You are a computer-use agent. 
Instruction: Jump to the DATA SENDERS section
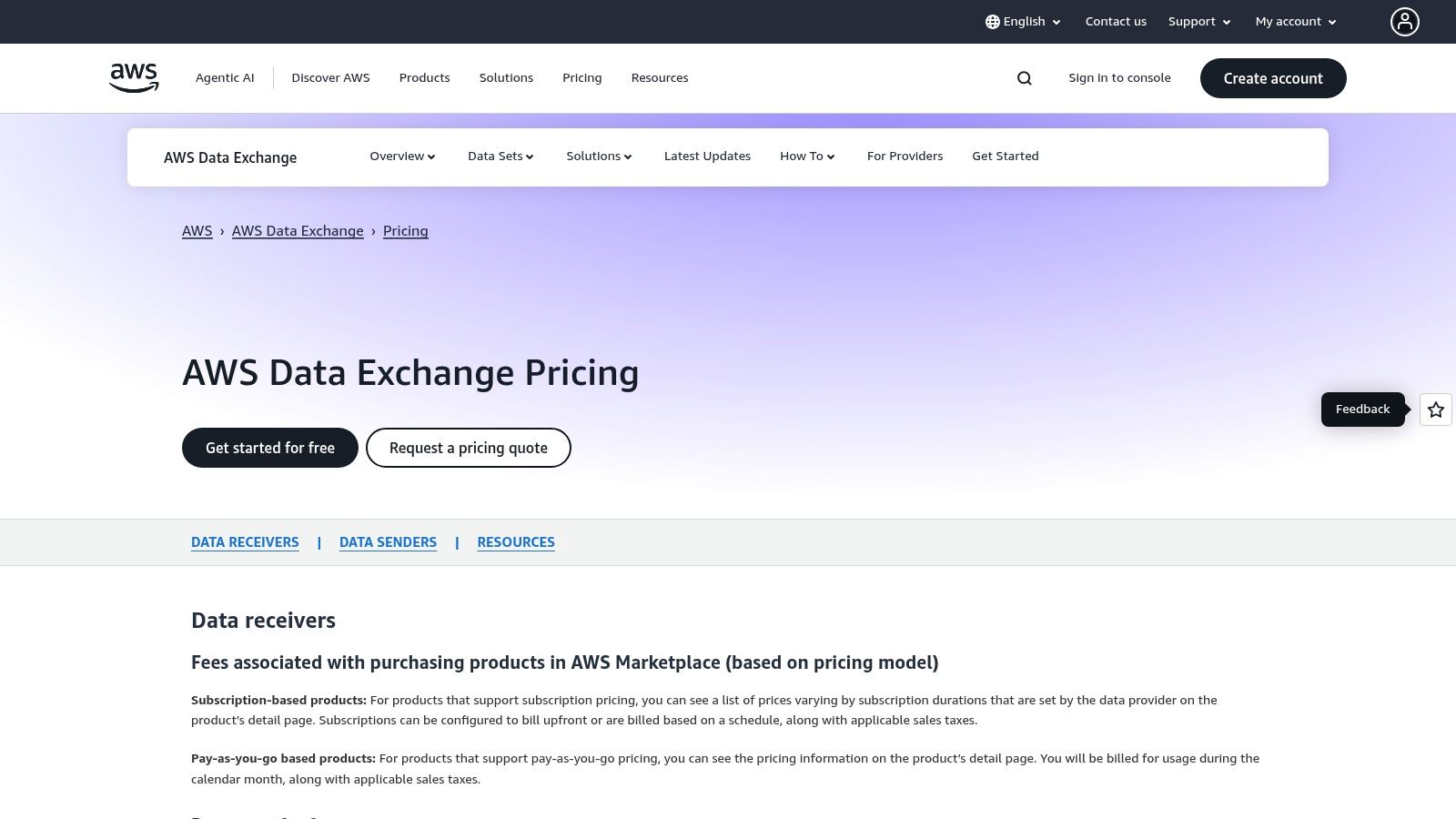[x=388, y=542]
